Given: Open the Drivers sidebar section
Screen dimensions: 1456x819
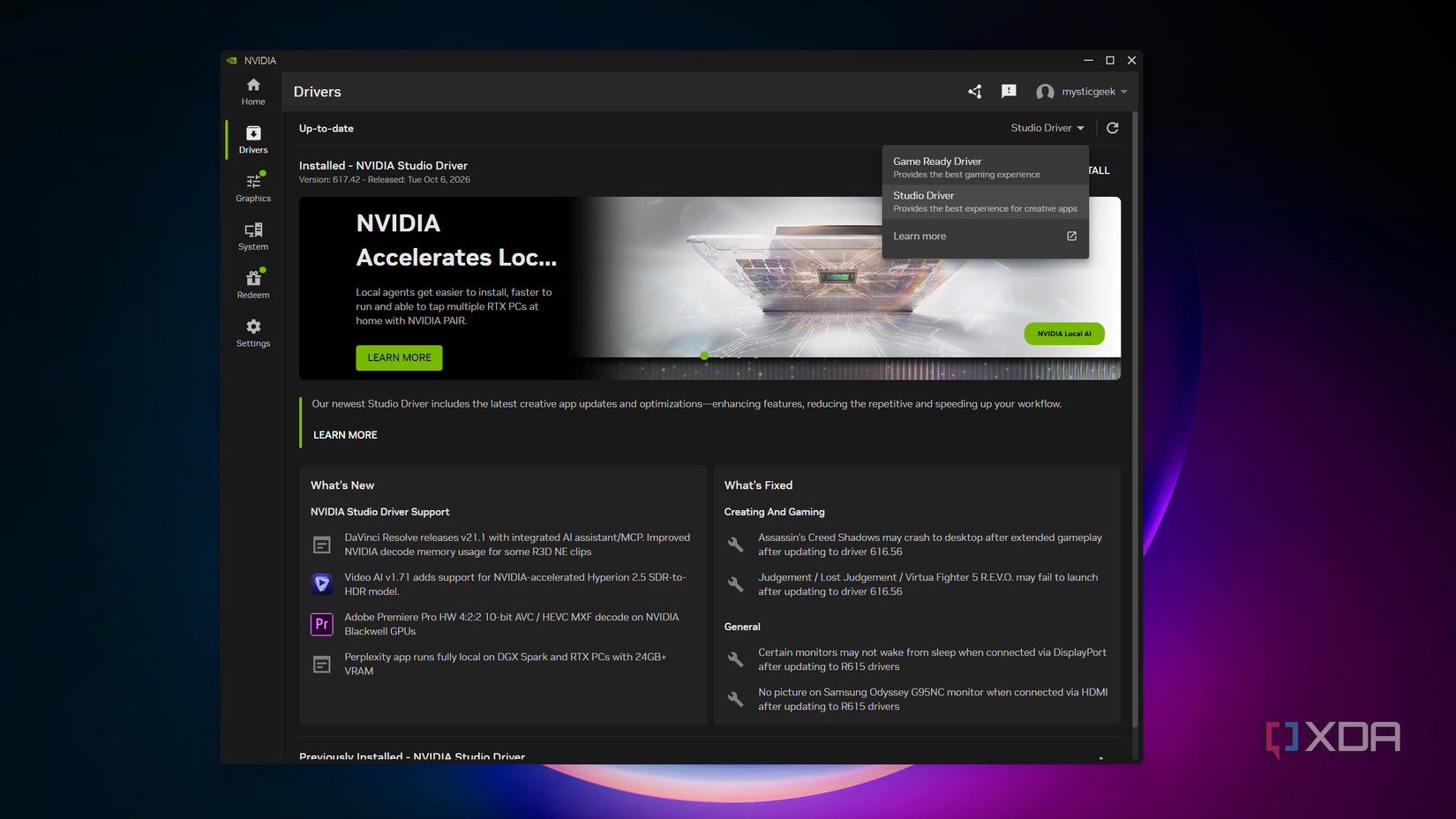Looking at the screenshot, I should pyautogui.click(x=253, y=140).
